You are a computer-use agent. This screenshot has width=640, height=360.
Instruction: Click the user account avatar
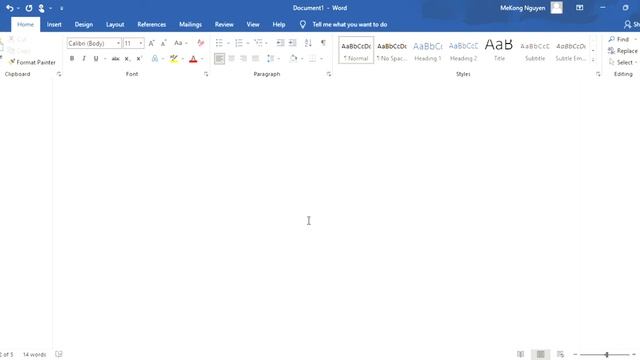556,7
